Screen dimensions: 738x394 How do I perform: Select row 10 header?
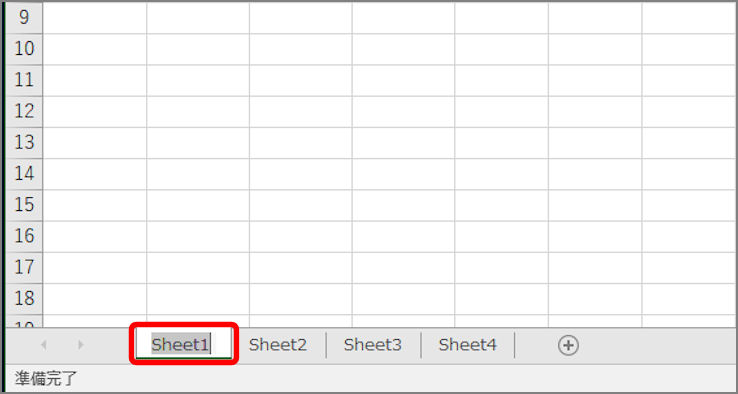pyautogui.click(x=24, y=49)
